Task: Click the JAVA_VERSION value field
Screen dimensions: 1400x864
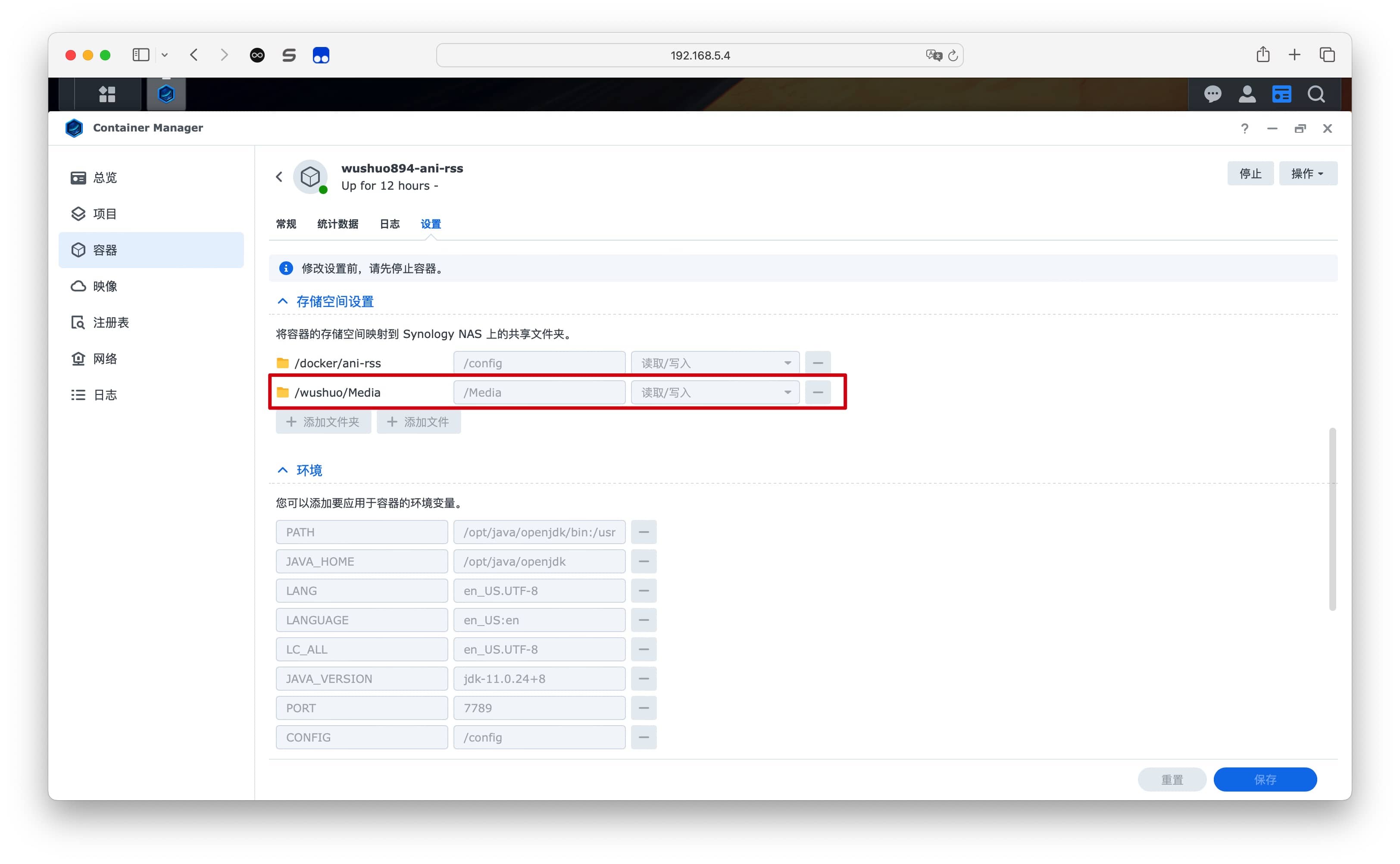Action: [x=539, y=678]
